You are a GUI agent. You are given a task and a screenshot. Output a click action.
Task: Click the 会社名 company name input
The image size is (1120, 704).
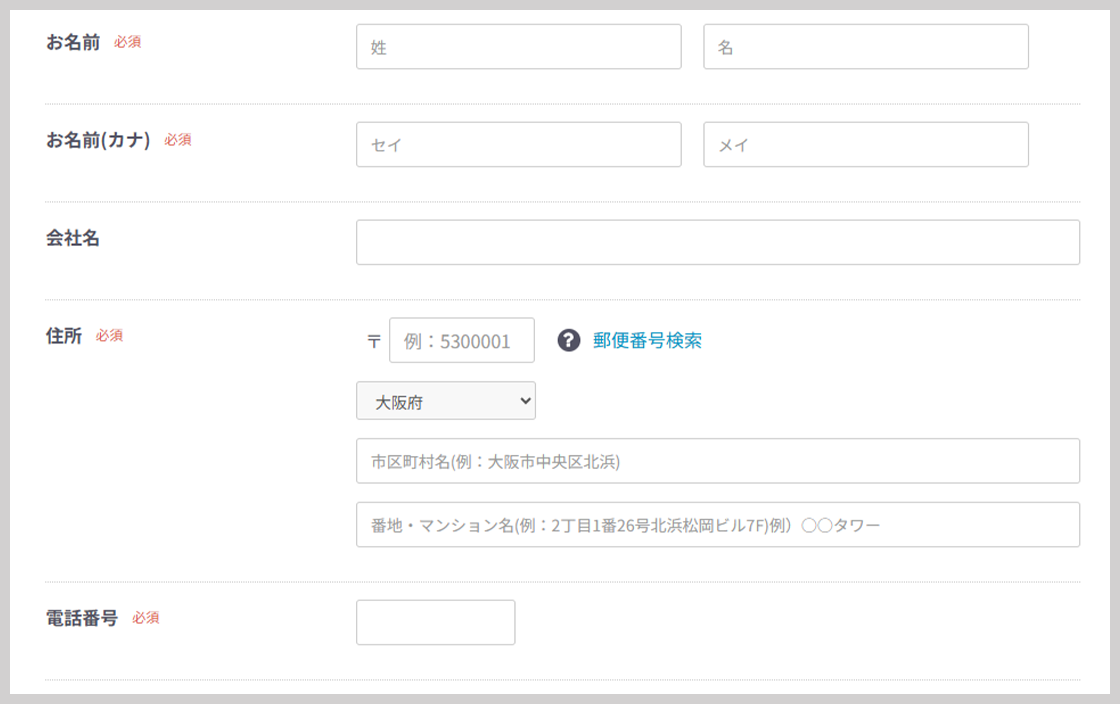click(717, 243)
